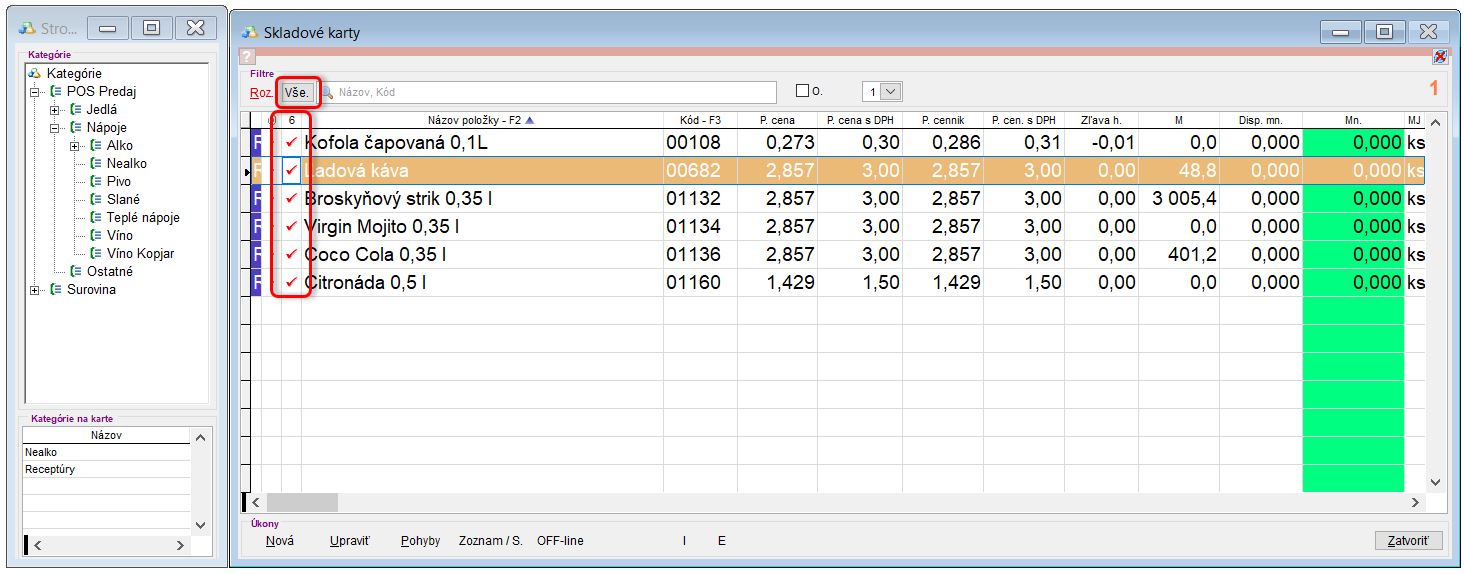
Task: Select the Víno Kopjar category
Action: pos(140,253)
